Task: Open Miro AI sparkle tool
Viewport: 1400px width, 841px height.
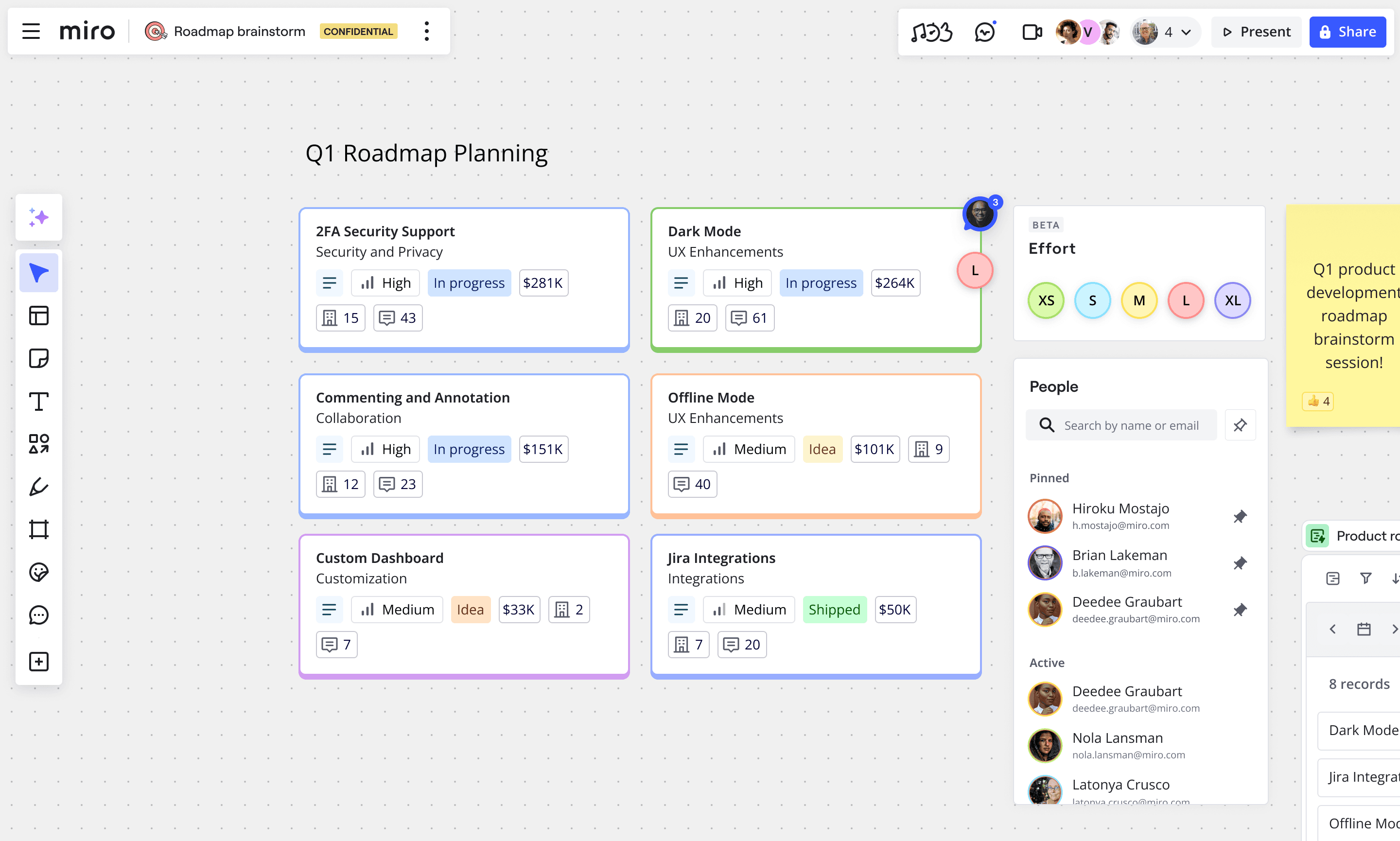Action: pyautogui.click(x=38, y=218)
